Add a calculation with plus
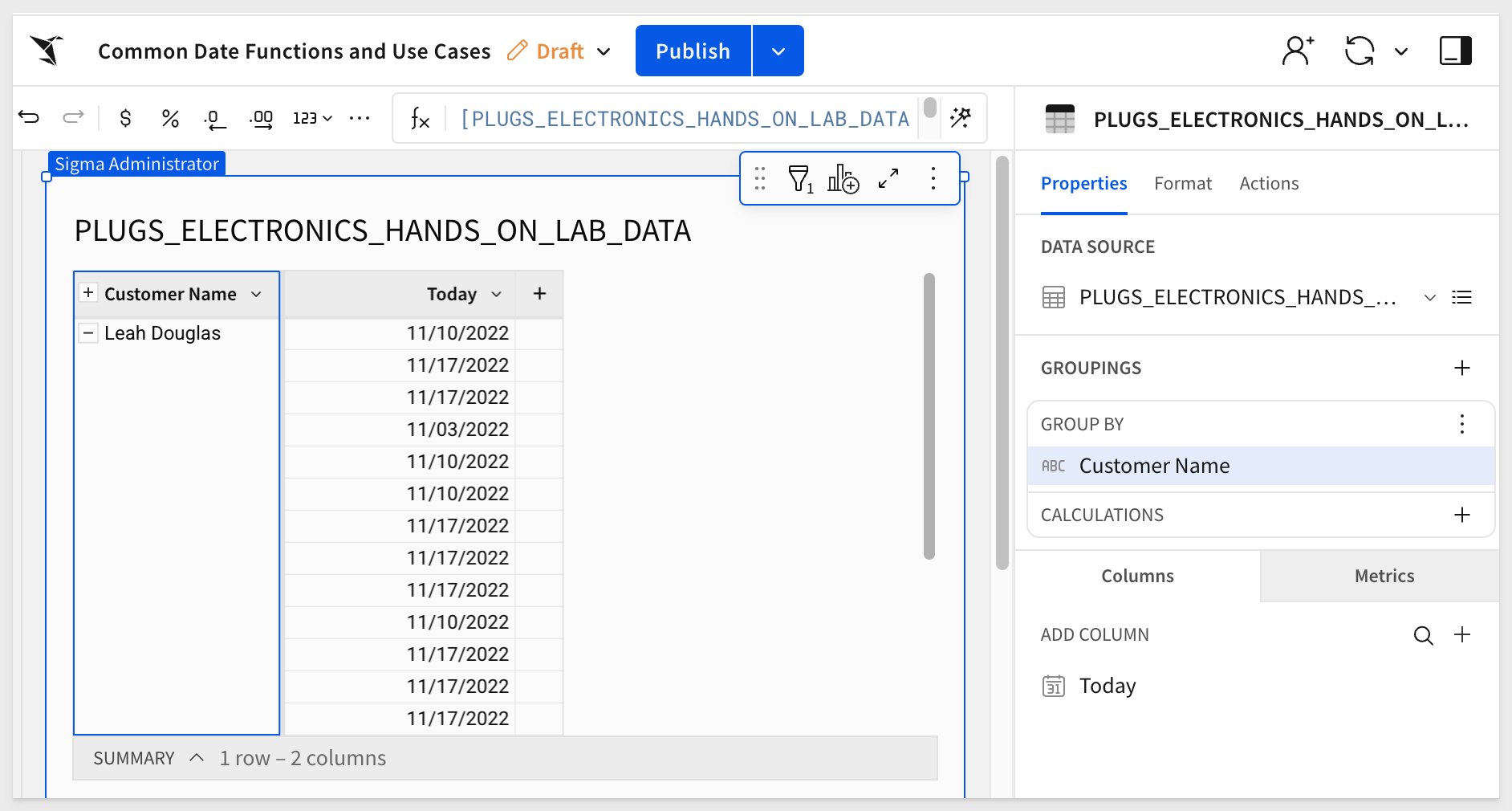1512x811 pixels. click(x=1462, y=515)
